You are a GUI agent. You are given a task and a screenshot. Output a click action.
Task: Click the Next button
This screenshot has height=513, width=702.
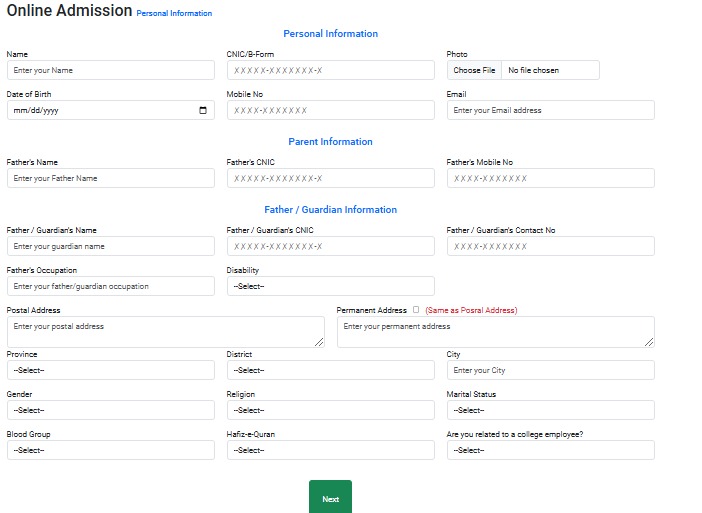pyautogui.click(x=330, y=498)
